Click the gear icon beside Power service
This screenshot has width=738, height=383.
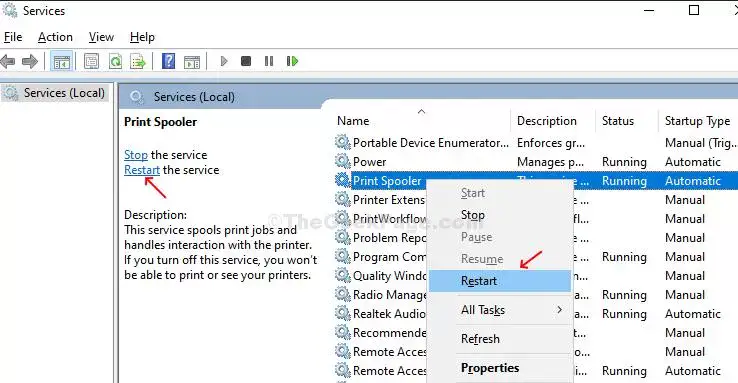tap(343, 161)
